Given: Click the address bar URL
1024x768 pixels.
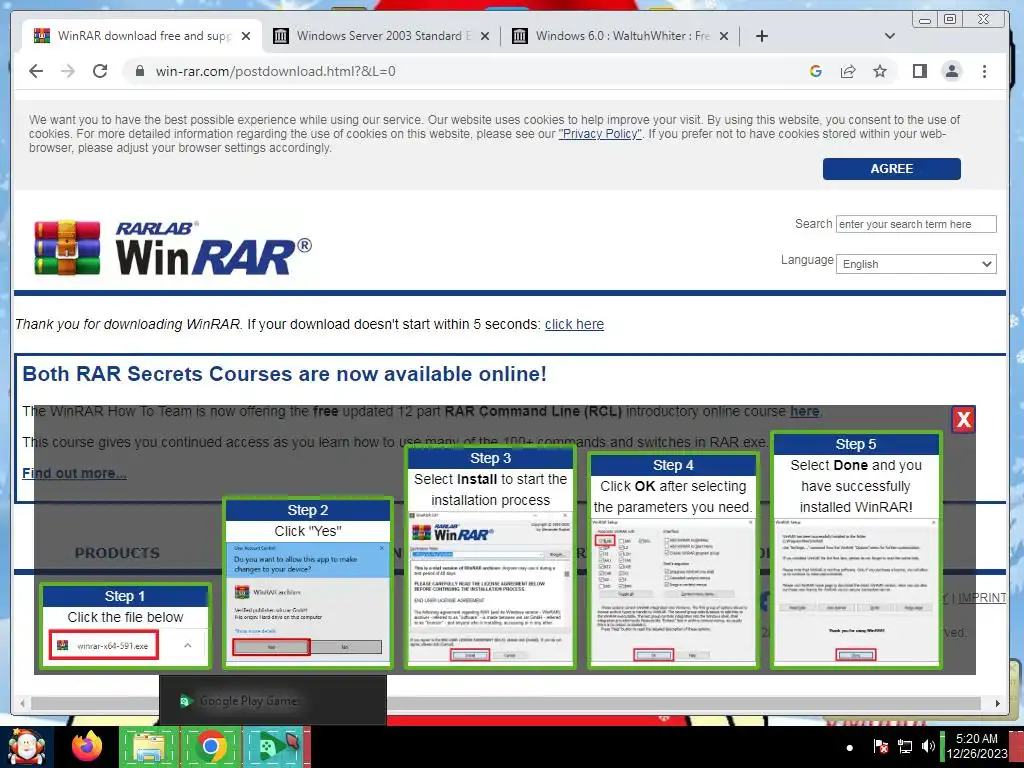Looking at the screenshot, I should pos(276,71).
